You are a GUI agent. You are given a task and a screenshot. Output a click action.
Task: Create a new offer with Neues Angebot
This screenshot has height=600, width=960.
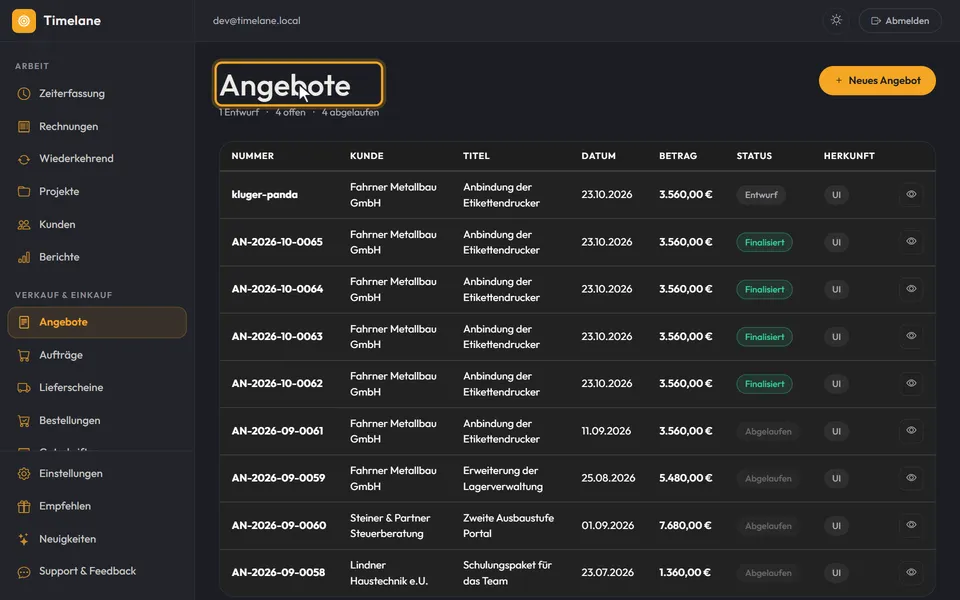click(877, 81)
